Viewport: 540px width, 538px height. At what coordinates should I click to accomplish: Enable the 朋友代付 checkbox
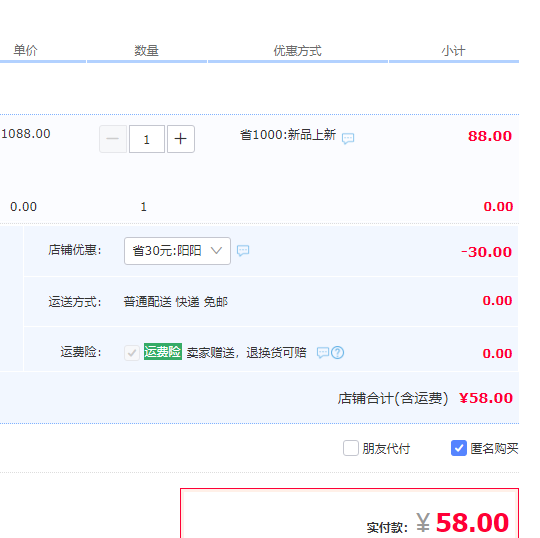(351, 448)
